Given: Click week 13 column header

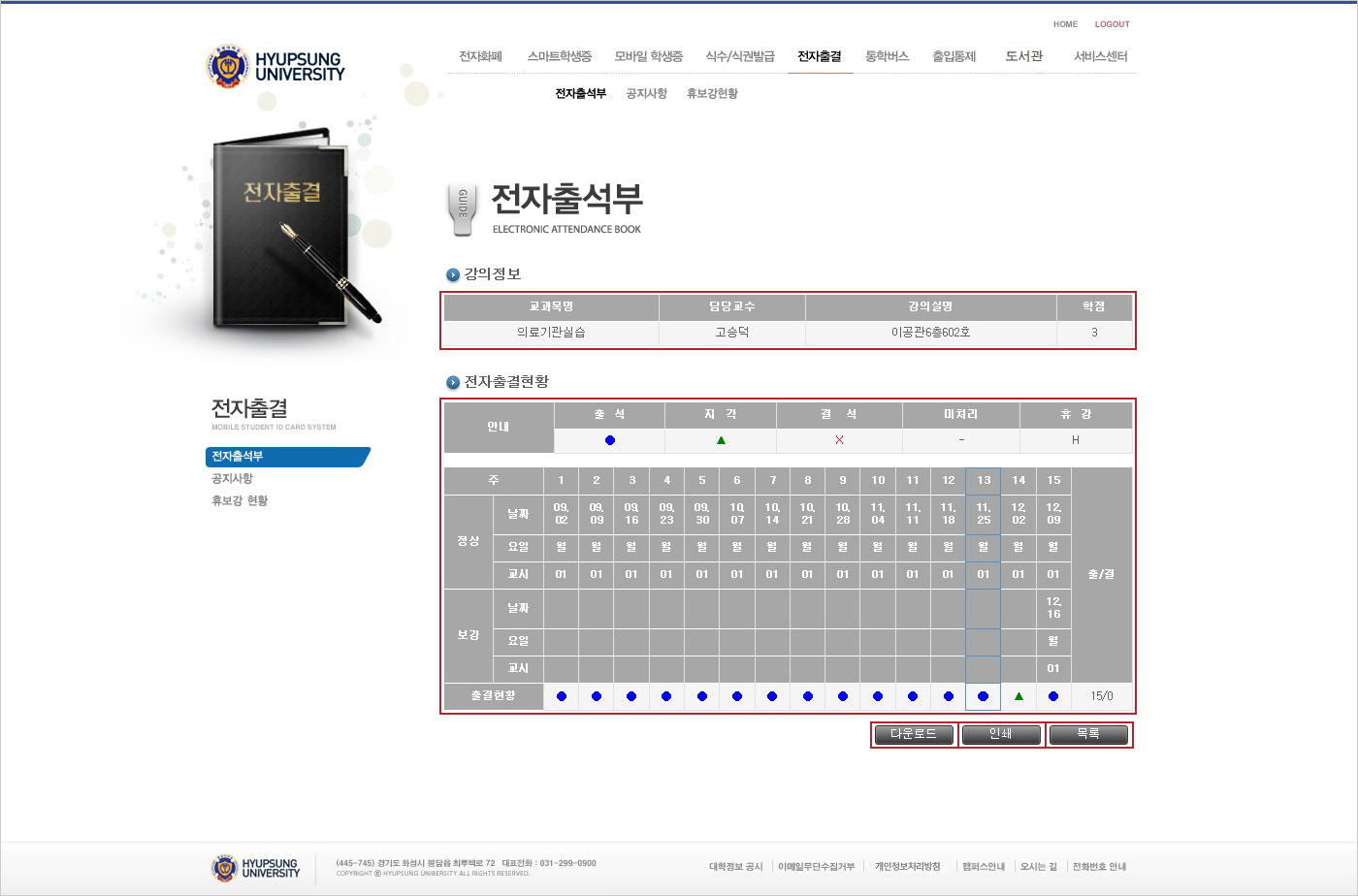Looking at the screenshot, I should (x=984, y=480).
